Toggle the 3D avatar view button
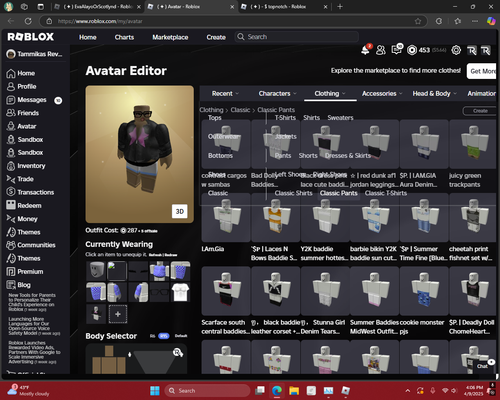500x400 pixels. [180, 211]
